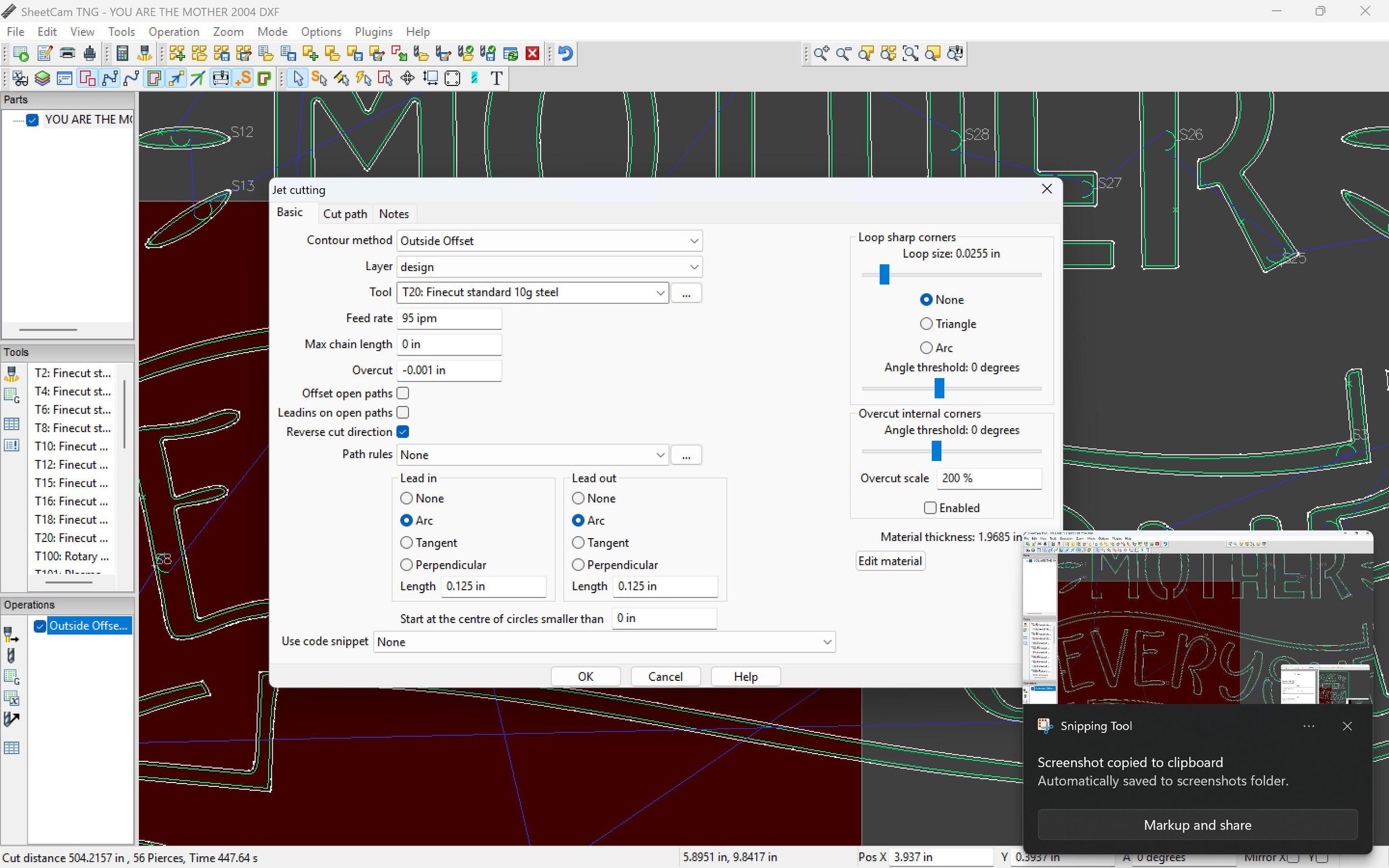This screenshot has height=868, width=1389.
Task: Click the ellipsis button next to Tool
Action: click(x=686, y=293)
